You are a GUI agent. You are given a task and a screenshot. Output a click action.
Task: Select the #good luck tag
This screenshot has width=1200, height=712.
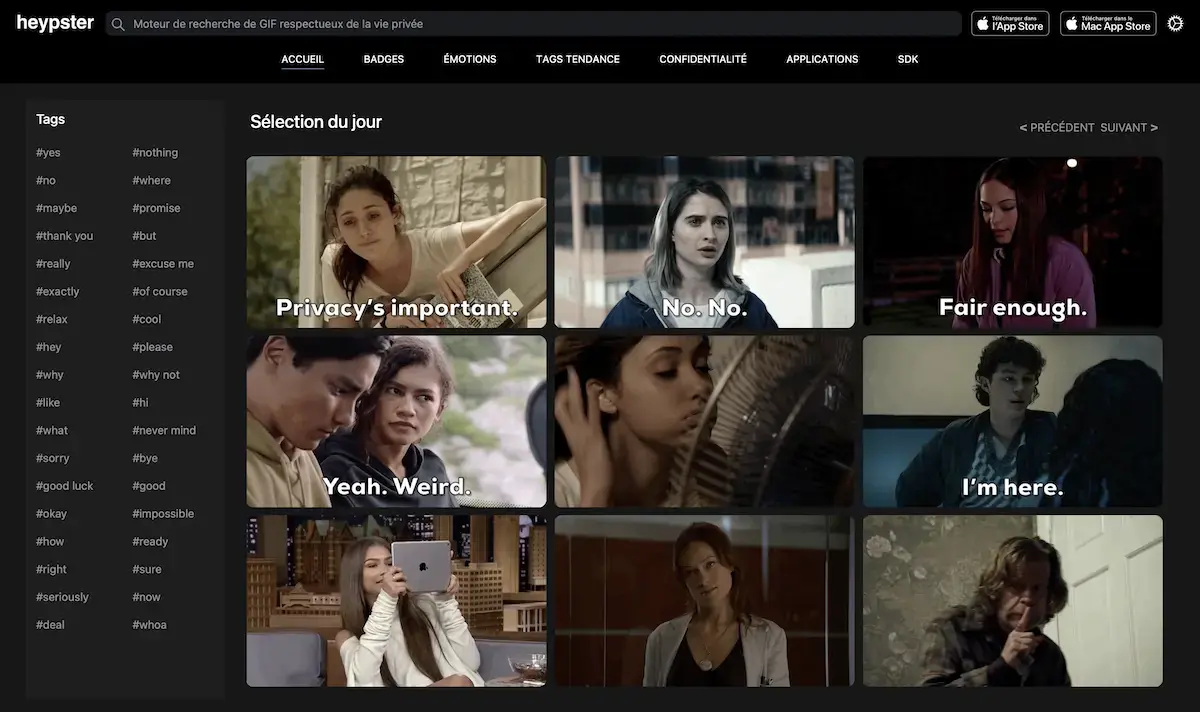(64, 486)
